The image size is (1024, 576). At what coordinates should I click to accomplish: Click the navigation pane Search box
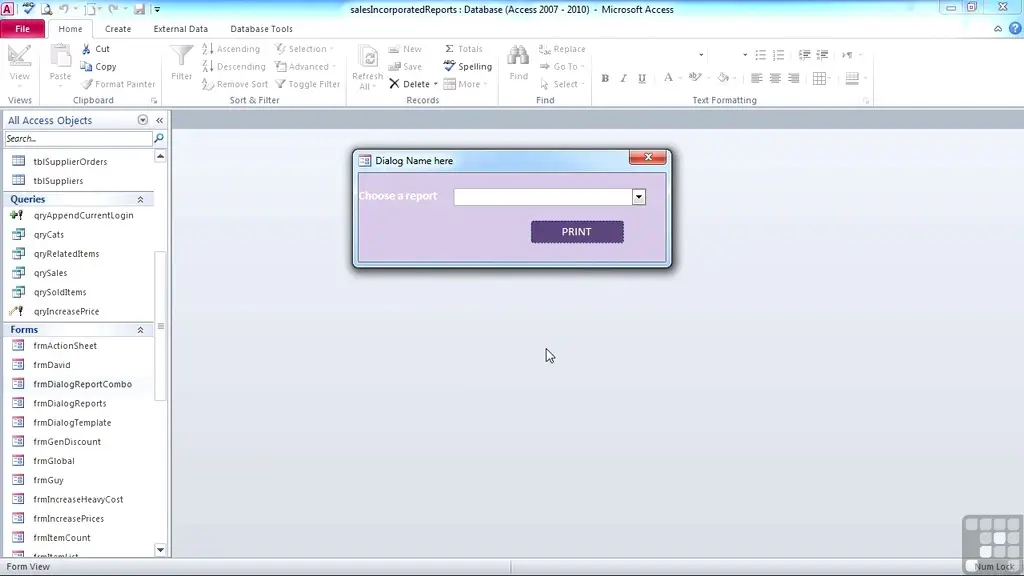[x=78, y=138]
